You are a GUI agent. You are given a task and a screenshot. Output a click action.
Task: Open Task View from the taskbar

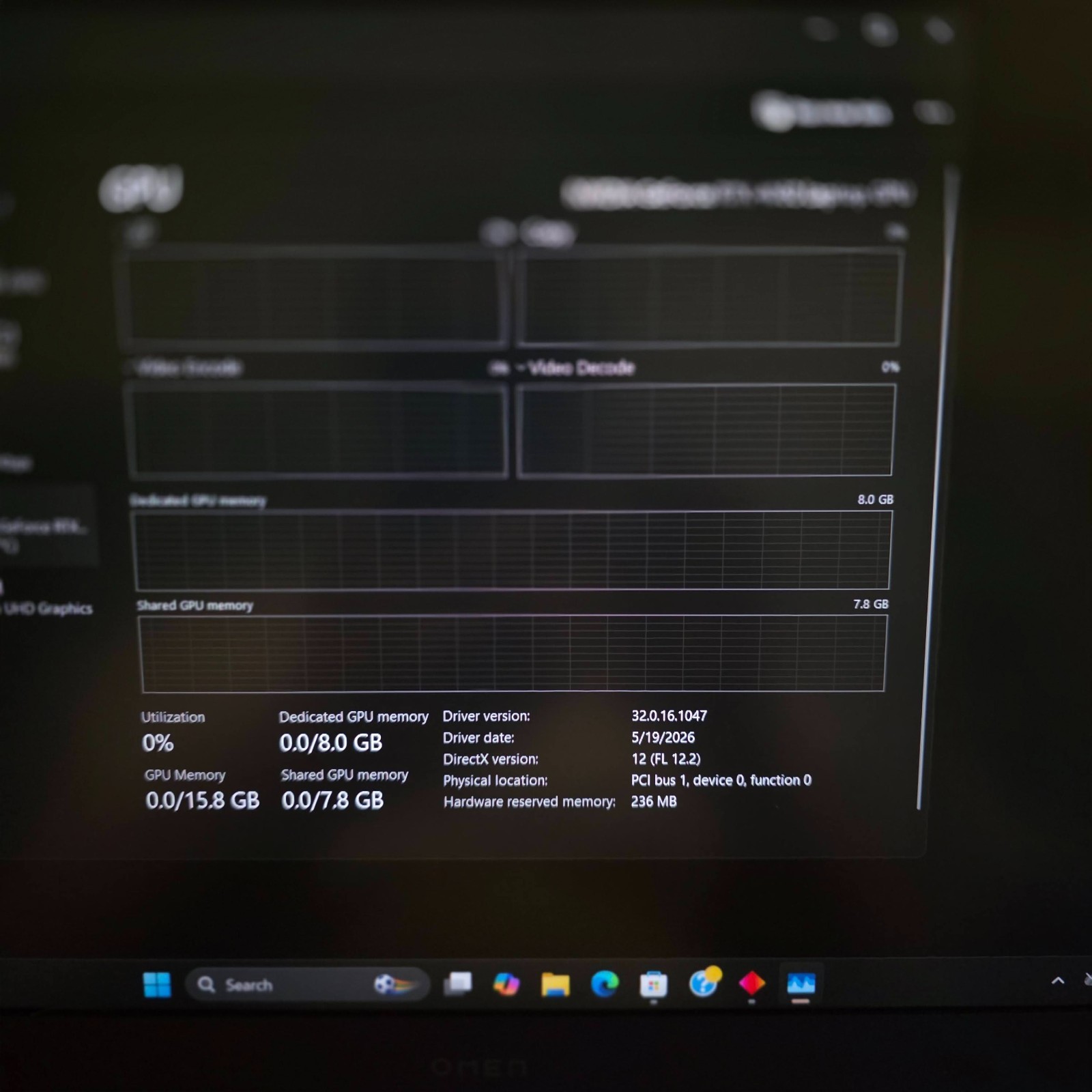coord(458,983)
